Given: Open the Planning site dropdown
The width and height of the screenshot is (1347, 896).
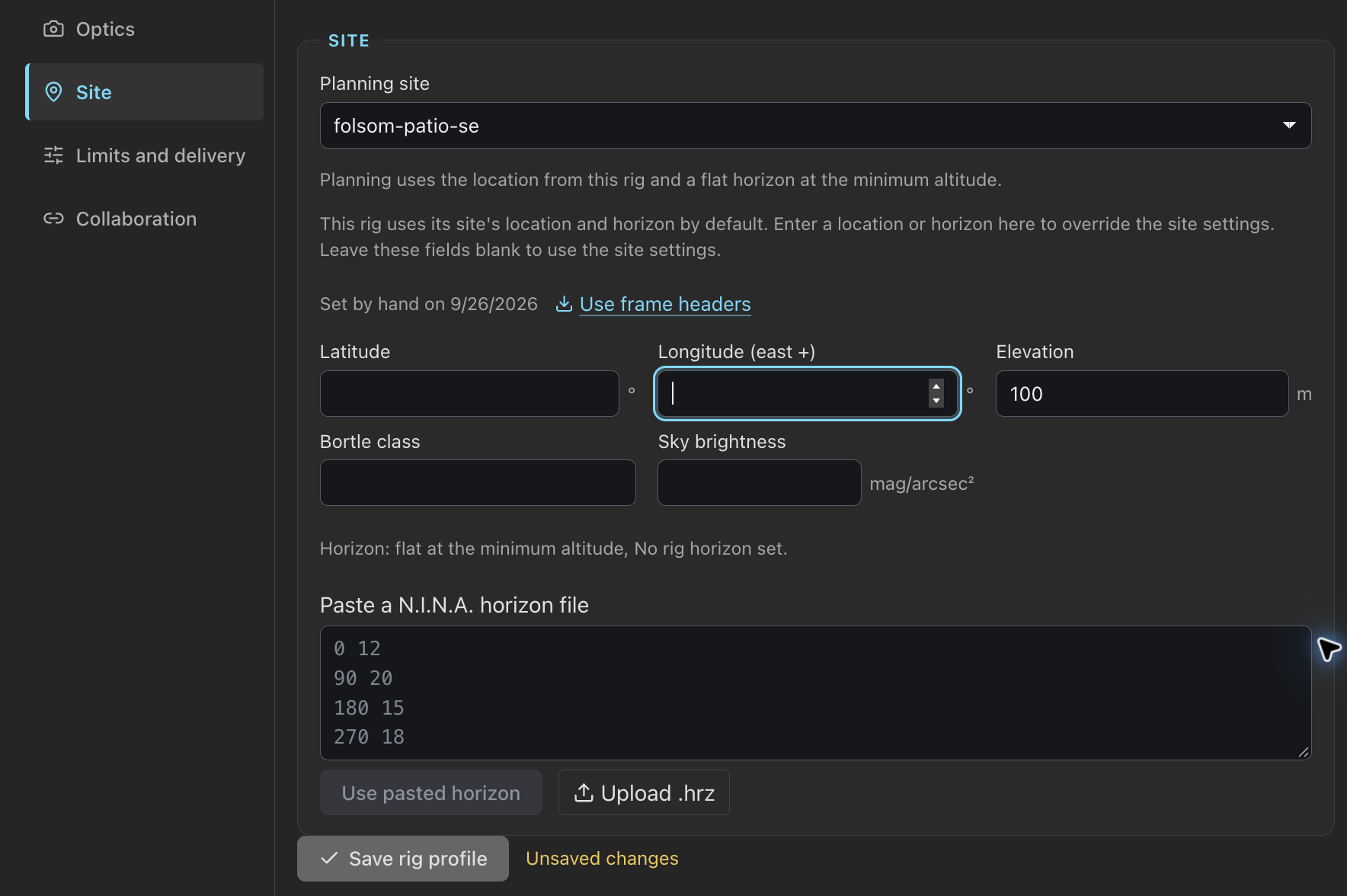Looking at the screenshot, I should click(815, 126).
